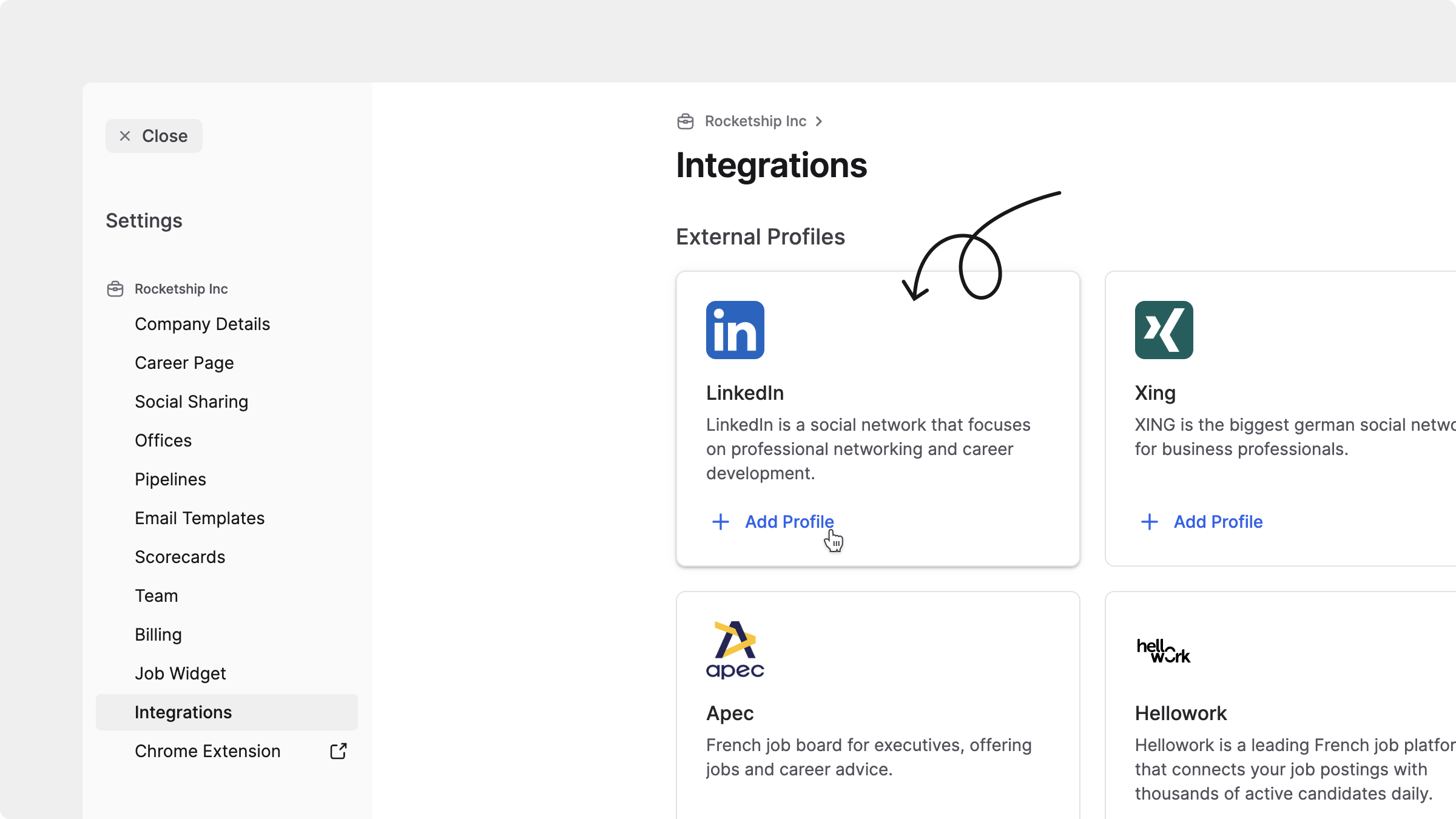Click the external link icon beside Chrome Extension
Screen dimensions: 1456x819
point(339,751)
